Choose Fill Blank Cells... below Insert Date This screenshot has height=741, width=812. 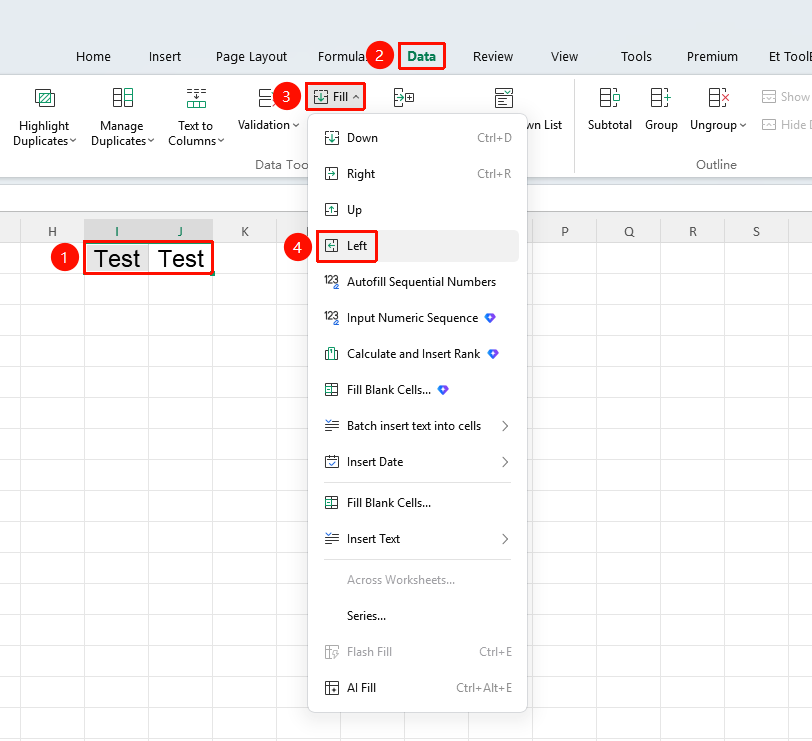[x=417, y=503]
